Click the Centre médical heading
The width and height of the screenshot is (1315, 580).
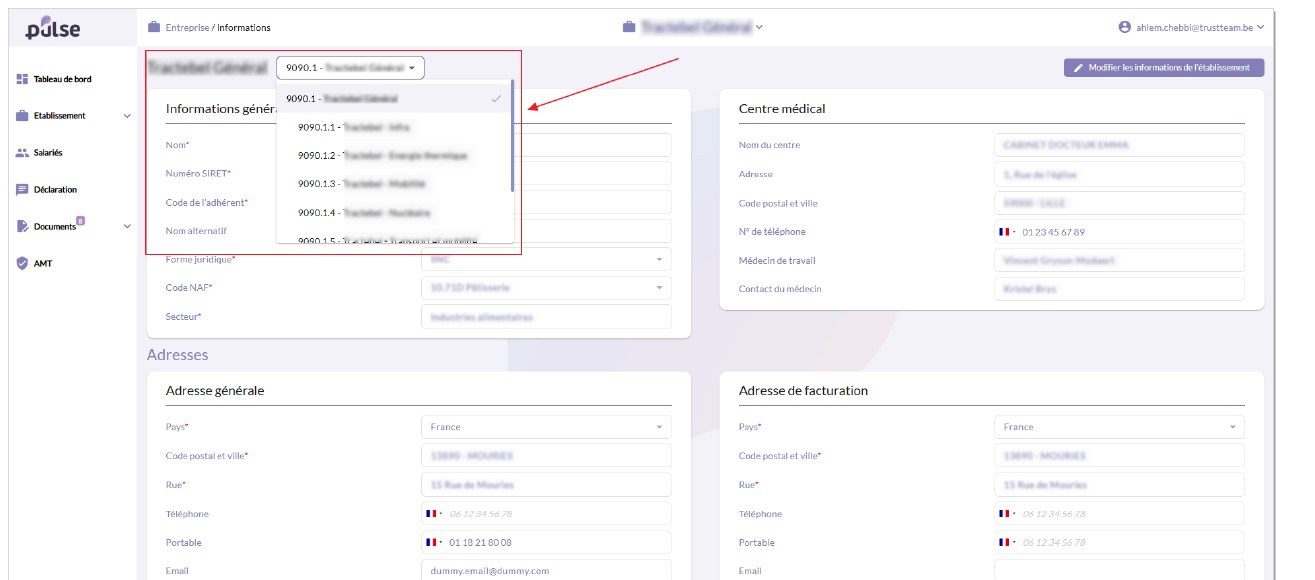[x=782, y=108]
